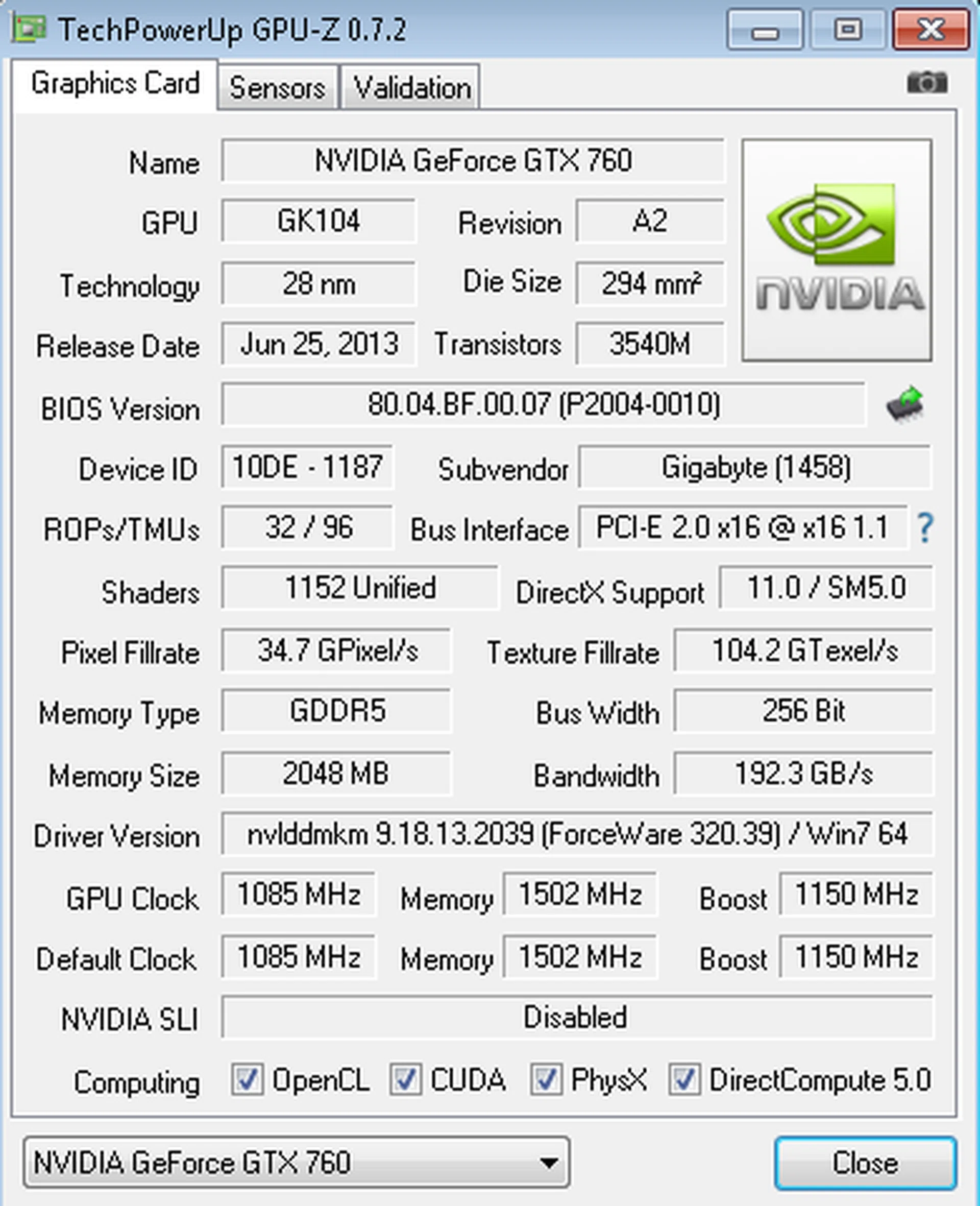
Task: Click the NVIDIA logo image
Action: click(837, 250)
